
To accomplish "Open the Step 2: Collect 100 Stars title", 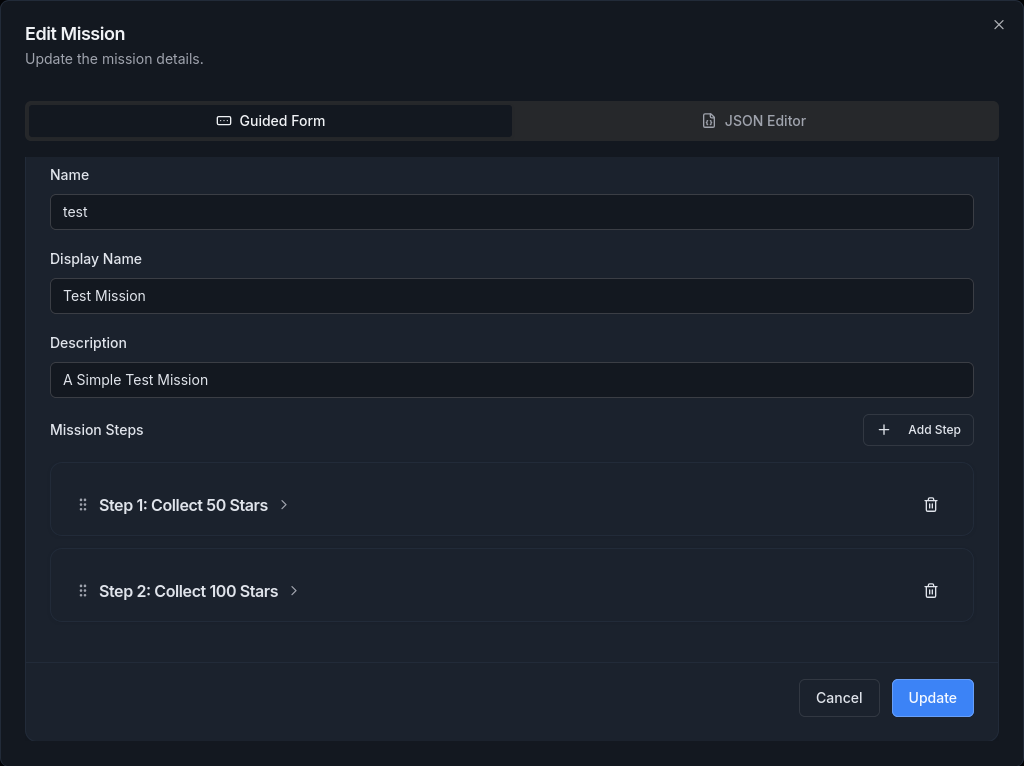I will [188, 591].
